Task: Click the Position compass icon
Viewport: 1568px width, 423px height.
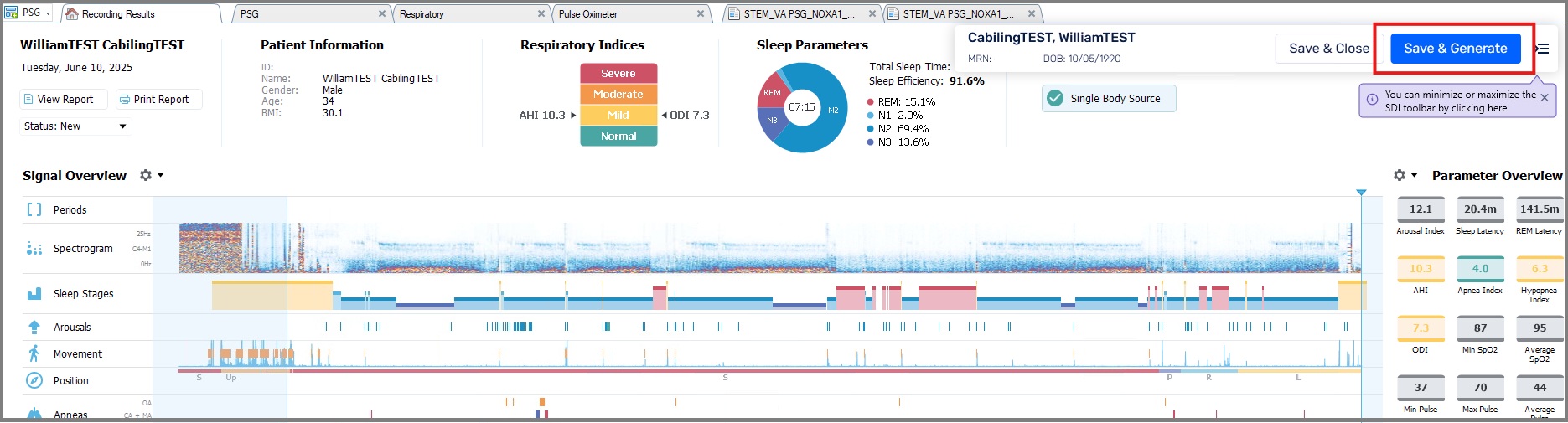Action: (34, 380)
